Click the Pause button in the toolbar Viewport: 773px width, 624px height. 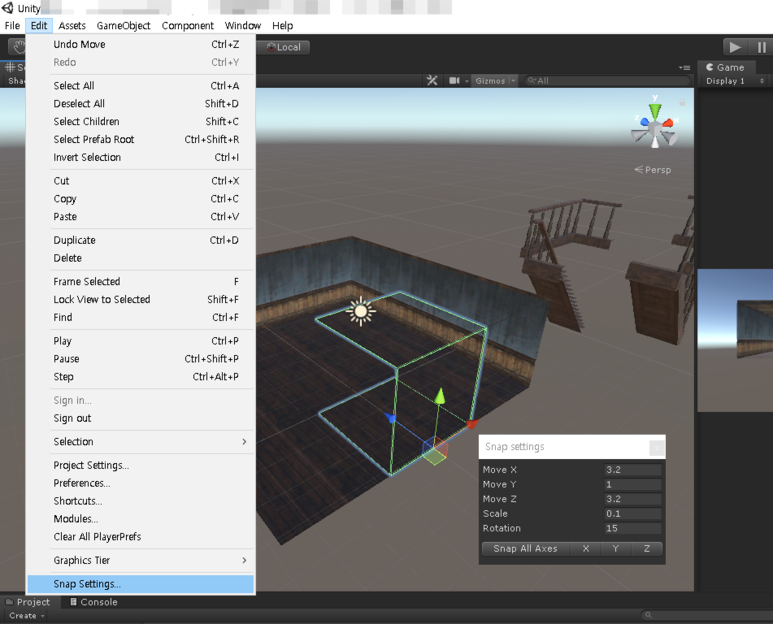pos(762,47)
